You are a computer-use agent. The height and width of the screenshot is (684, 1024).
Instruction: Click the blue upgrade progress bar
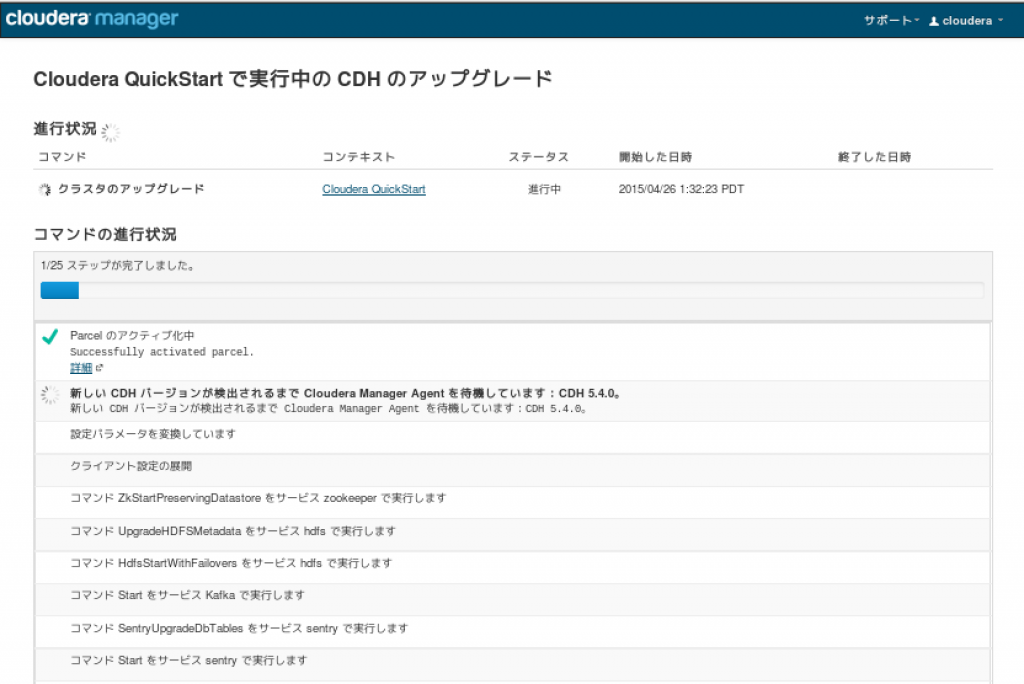coord(59,290)
